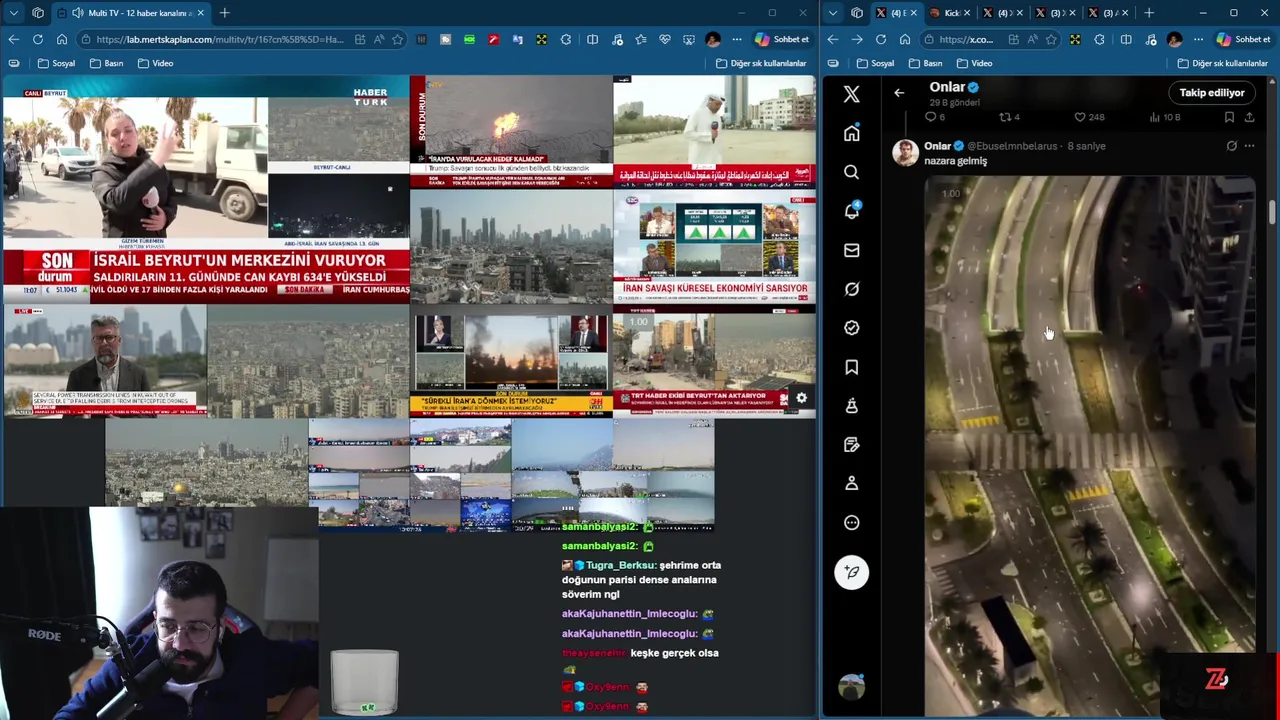Screen dimensions: 1280x720
Task: Open Bookmarks icon in X sidebar
Action: point(851,367)
